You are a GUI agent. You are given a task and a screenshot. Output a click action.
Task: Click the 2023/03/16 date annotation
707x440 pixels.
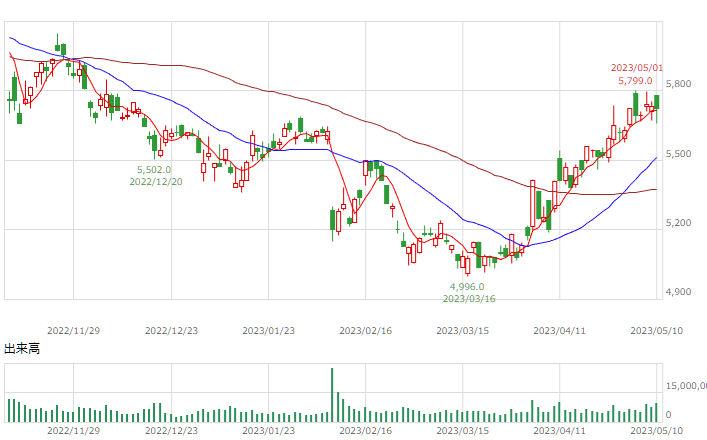(x=469, y=299)
